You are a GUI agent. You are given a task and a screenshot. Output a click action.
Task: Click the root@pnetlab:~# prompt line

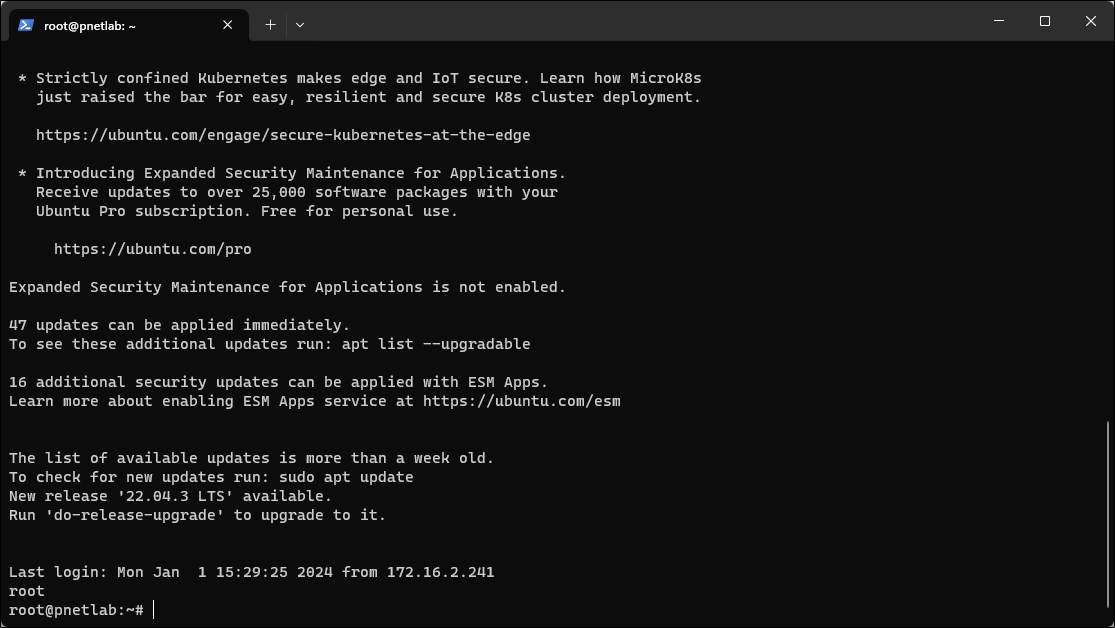(x=76, y=610)
